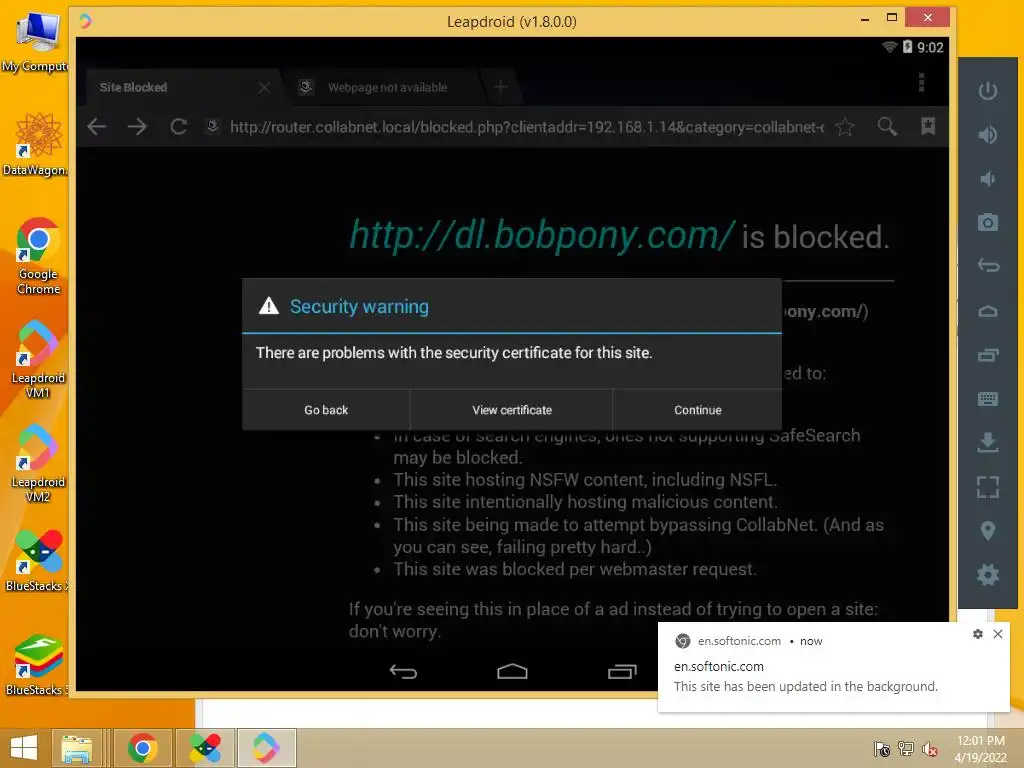Screen dimensions: 1024x768
Task: Go back with the browser back arrow
Action: [x=97, y=127]
